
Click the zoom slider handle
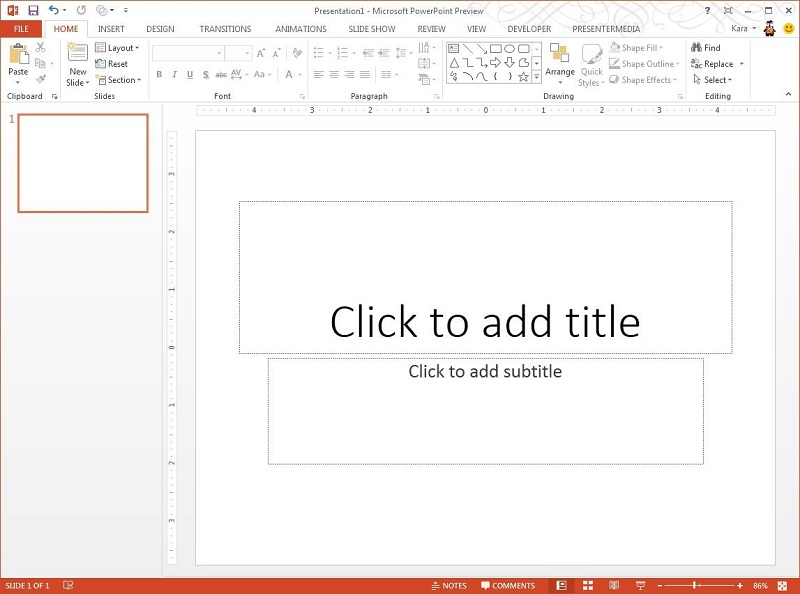pos(694,585)
